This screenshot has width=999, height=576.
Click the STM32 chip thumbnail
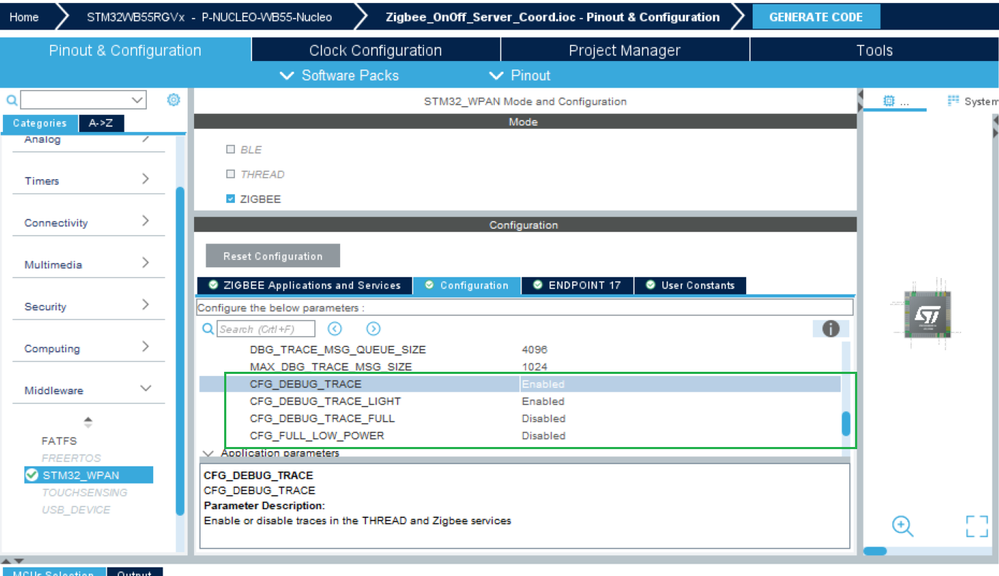928,313
